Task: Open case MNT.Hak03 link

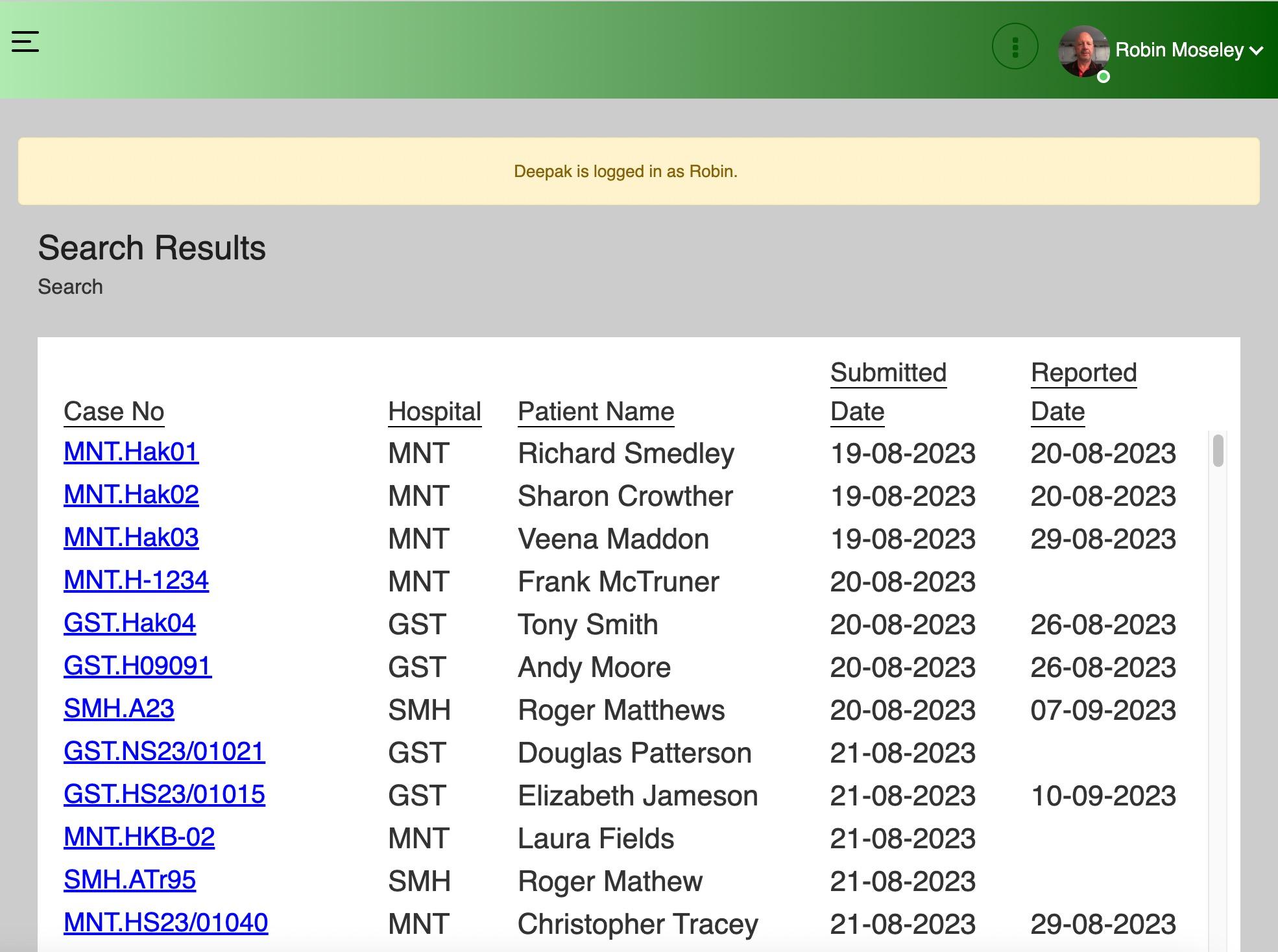Action: click(130, 538)
